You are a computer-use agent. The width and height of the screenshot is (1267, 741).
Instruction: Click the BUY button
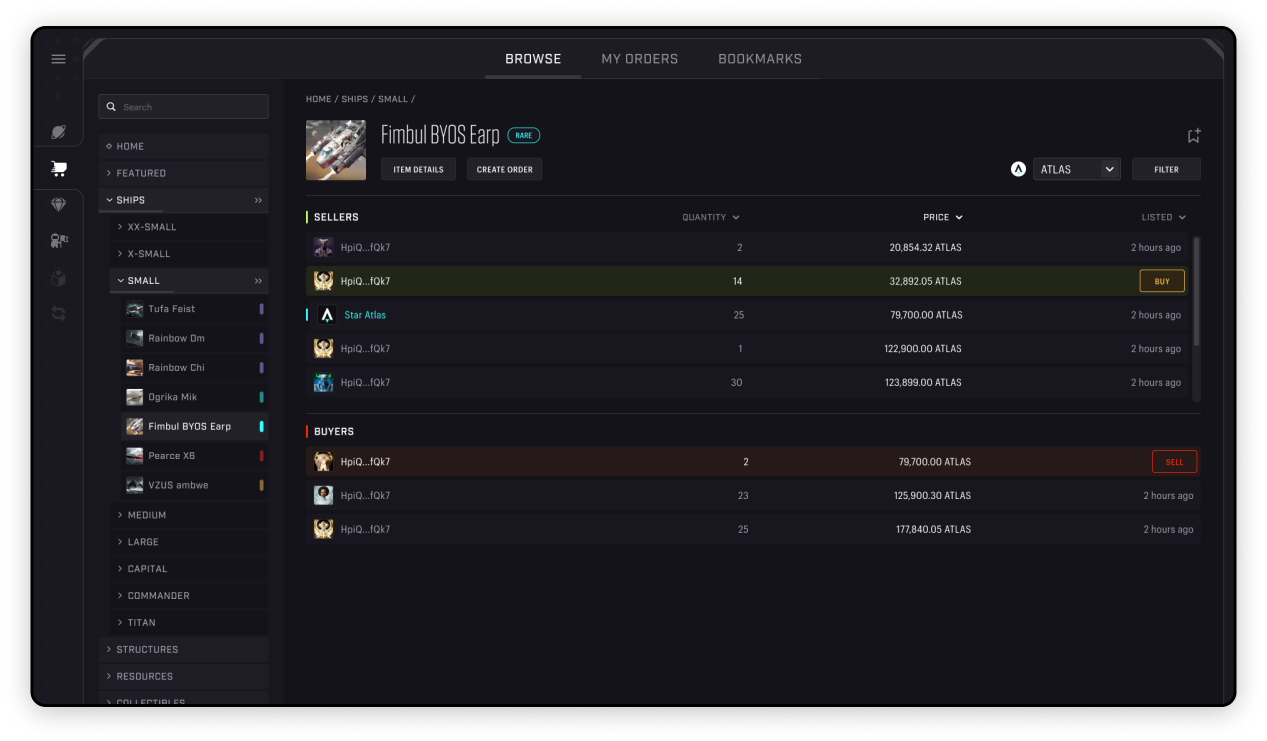pyautogui.click(x=1162, y=281)
